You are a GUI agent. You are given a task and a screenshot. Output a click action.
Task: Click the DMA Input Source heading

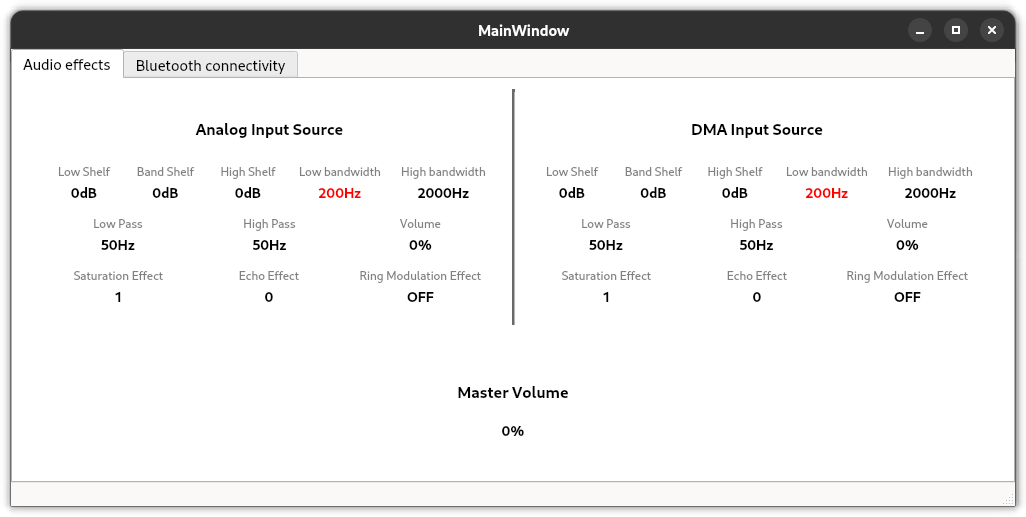pyautogui.click(x=757, y=130)
